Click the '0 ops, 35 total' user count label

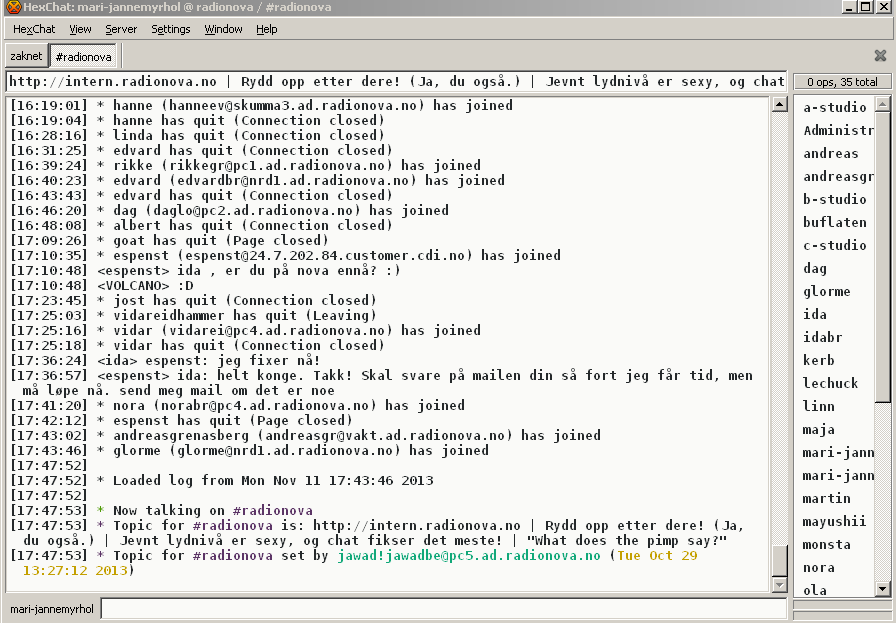click(842, 82)
